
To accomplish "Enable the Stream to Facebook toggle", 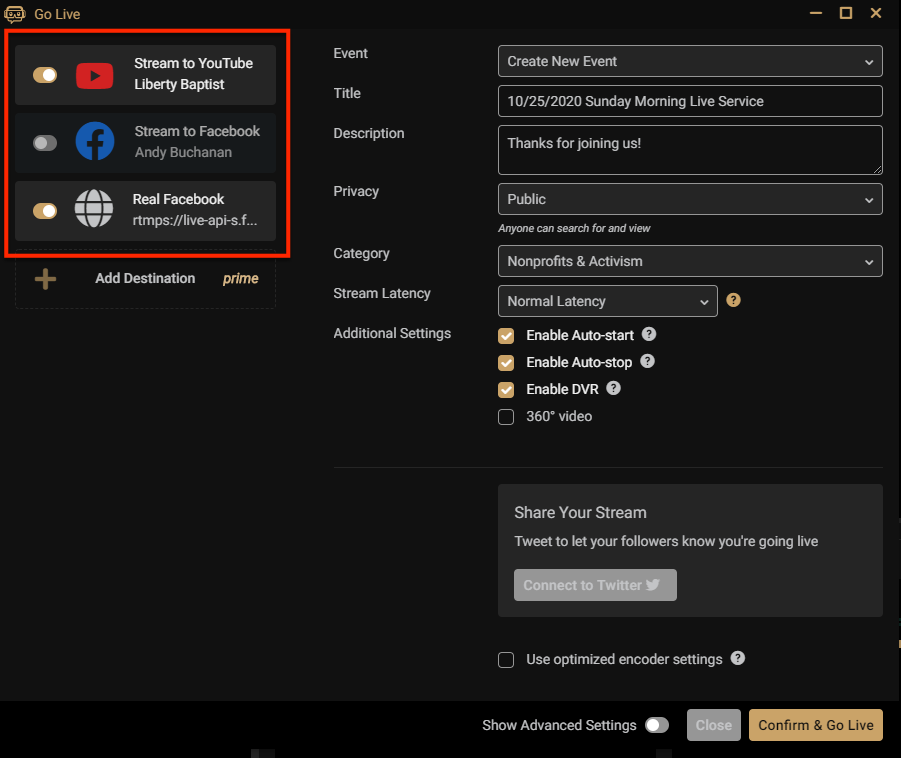I will [x=45, y=143].
